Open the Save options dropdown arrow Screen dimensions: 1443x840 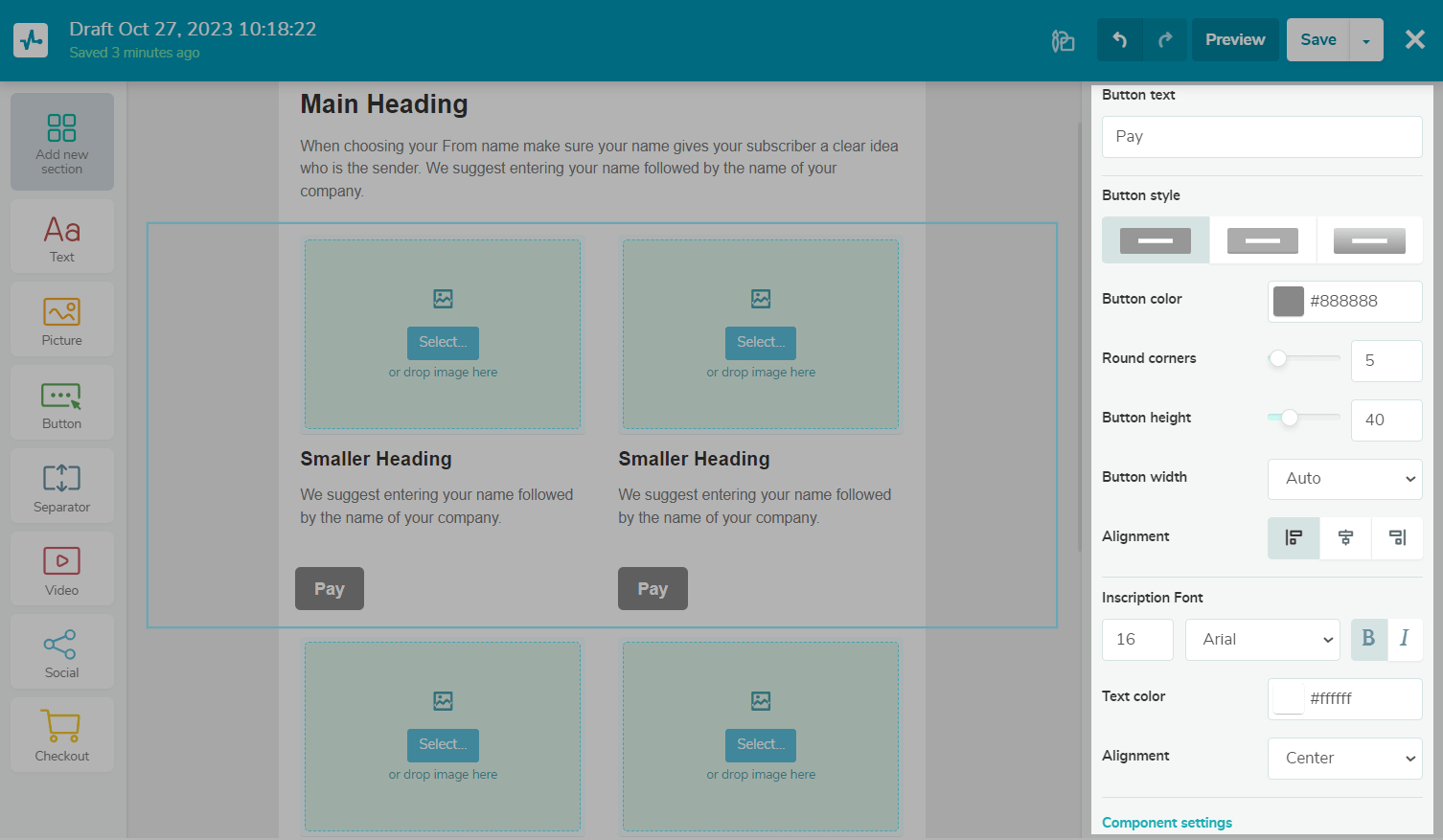(1365, 40)
